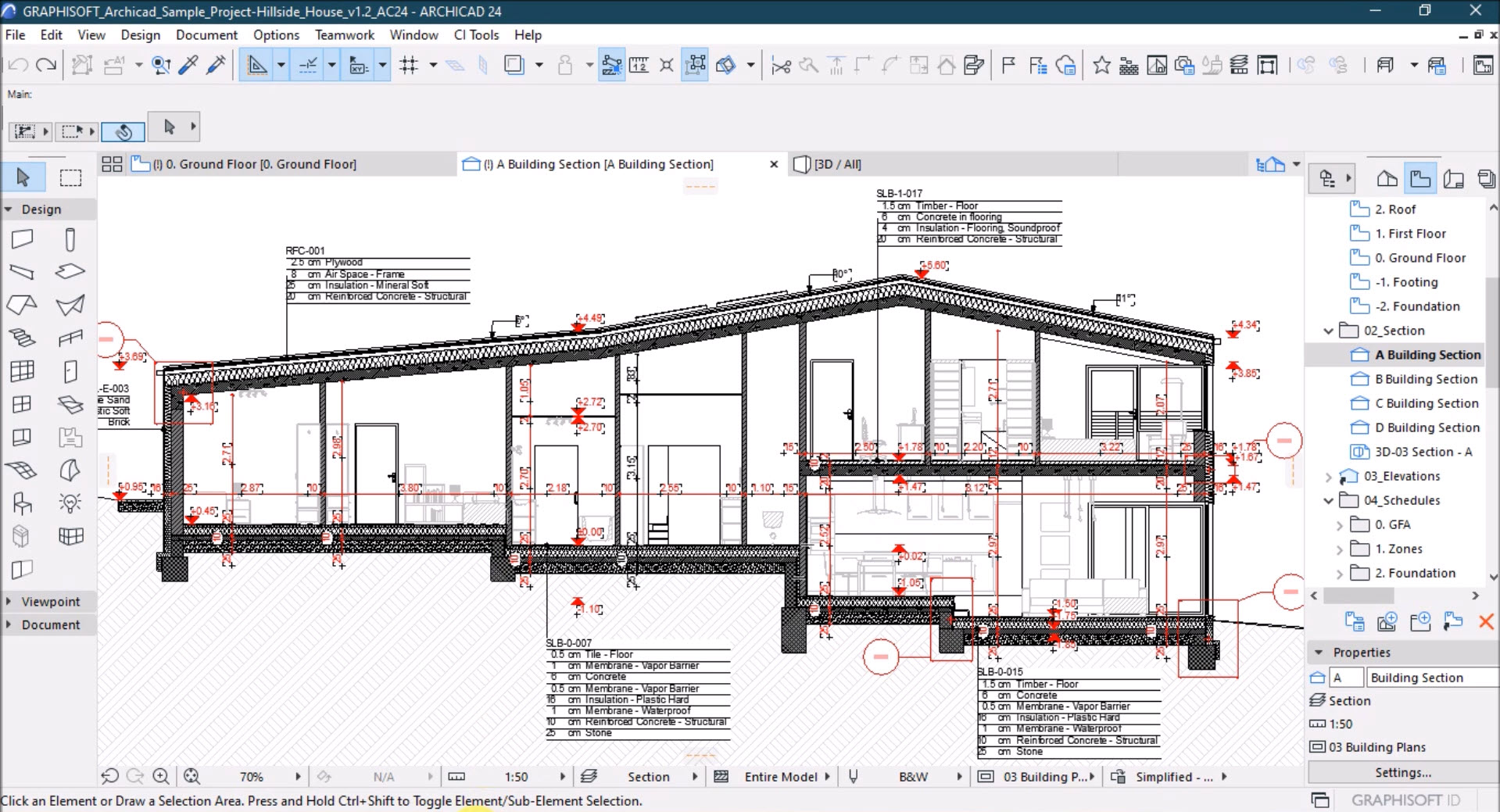The width and height of the screenshot is (1500, 812).
Task: Open the Favorites palette with the star icon
Action: 1101,65
